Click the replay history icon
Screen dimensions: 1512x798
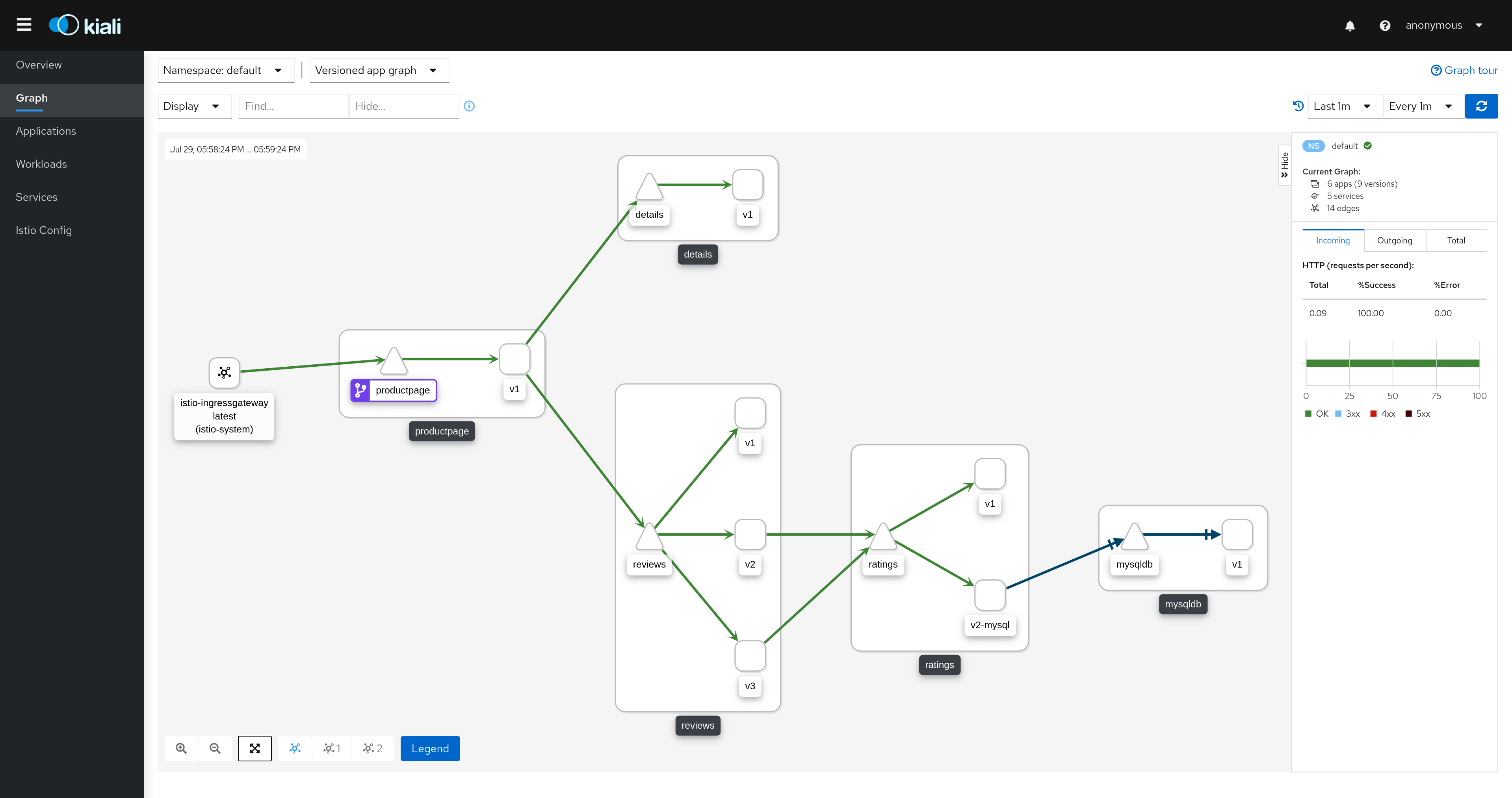click(1298, 106)
